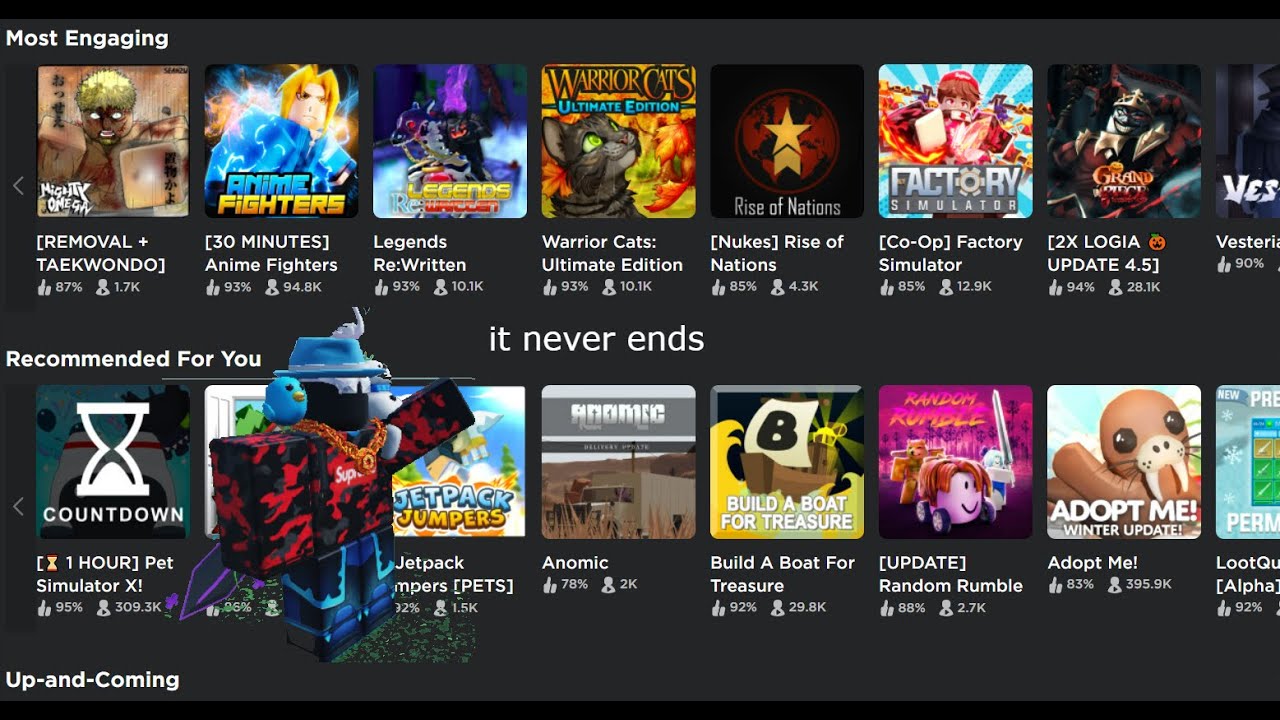Open the Most Engaging section heading
The image size is (1280, 720).
87,38
